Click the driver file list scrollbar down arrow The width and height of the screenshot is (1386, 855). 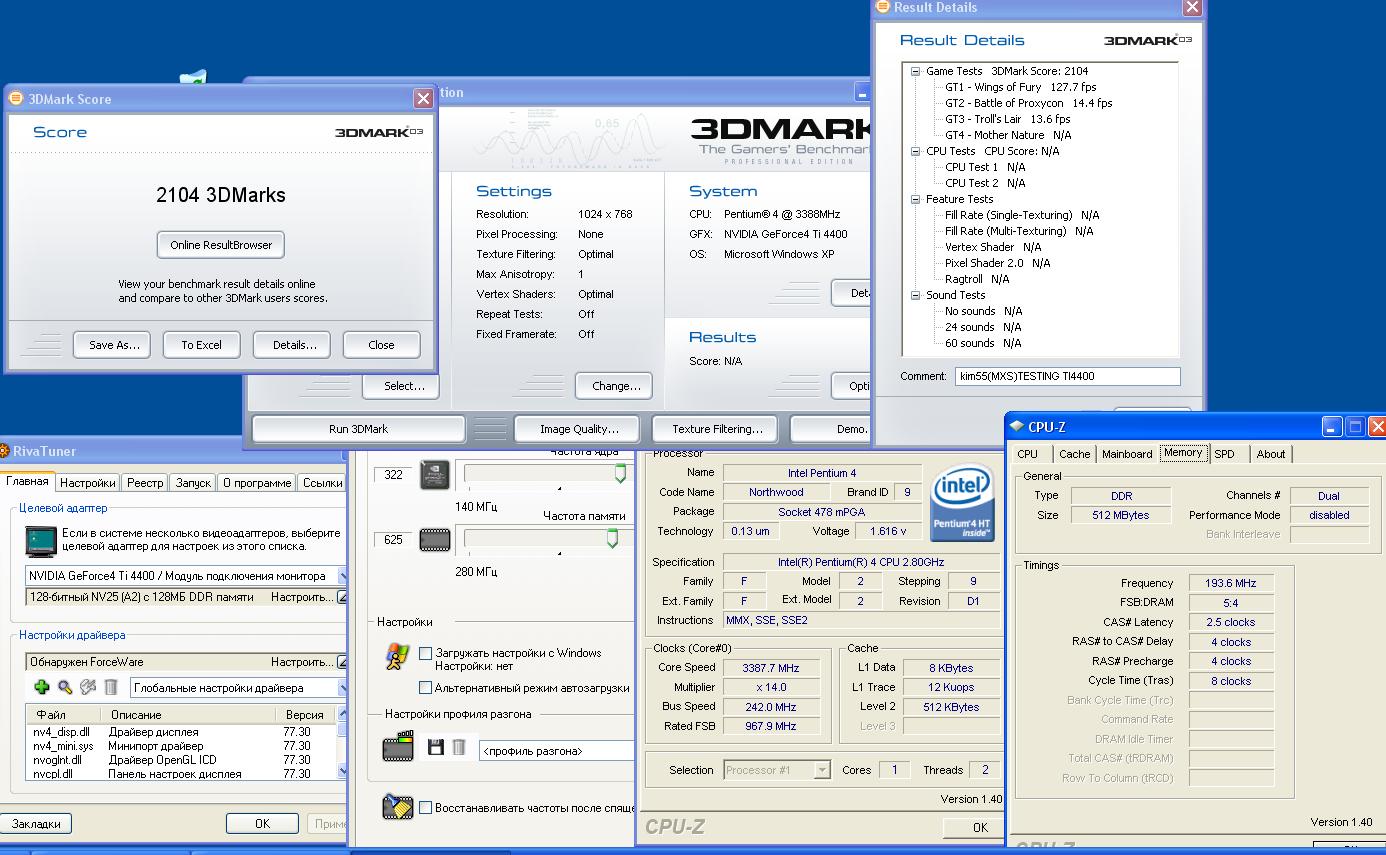pos(343,773)
